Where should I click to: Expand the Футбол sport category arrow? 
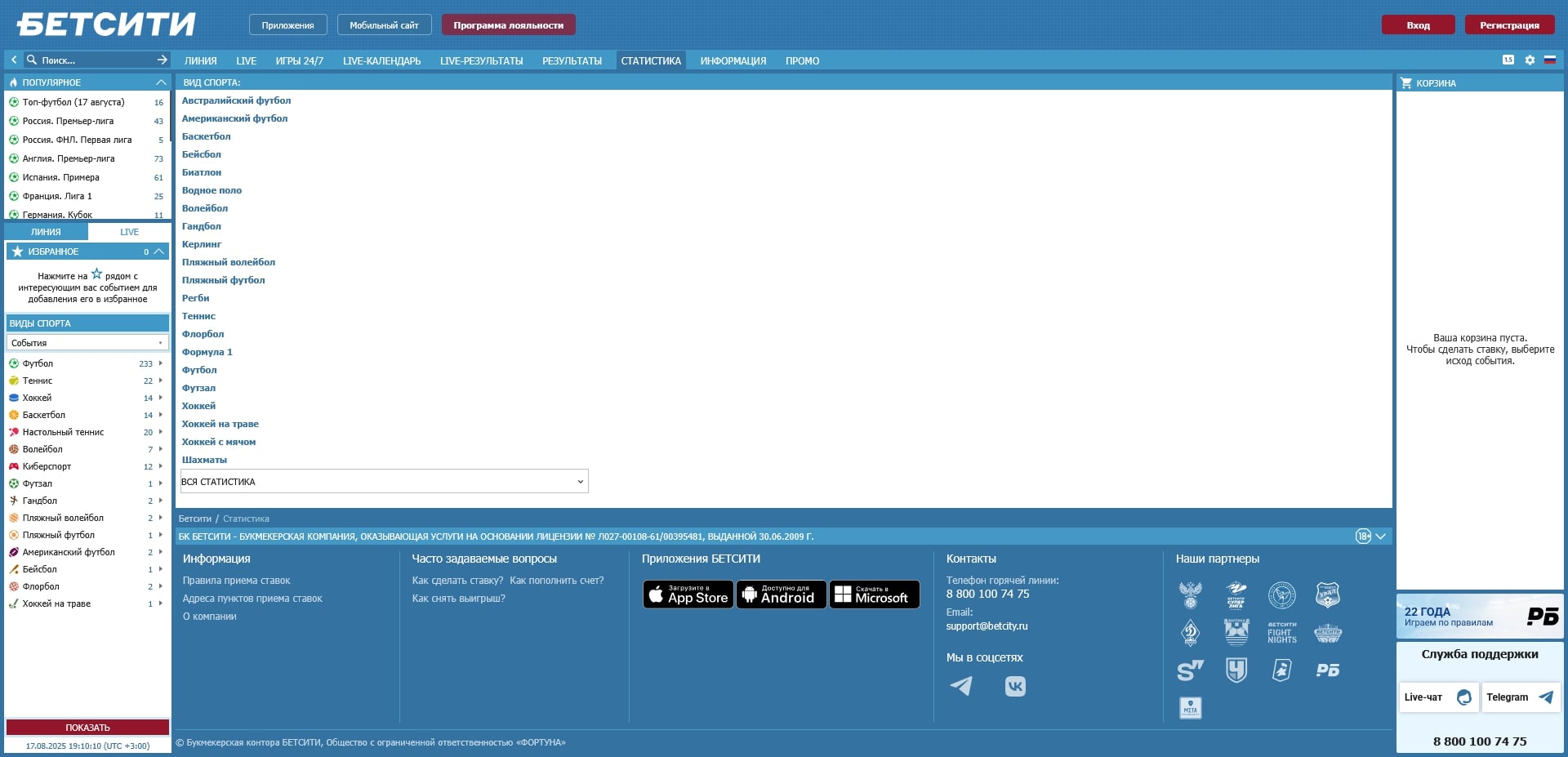click(161, 363)
